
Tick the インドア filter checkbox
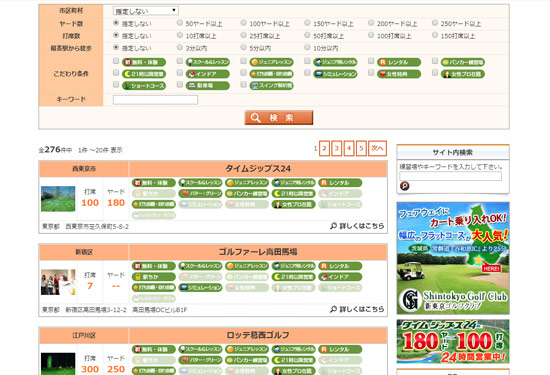180,73
